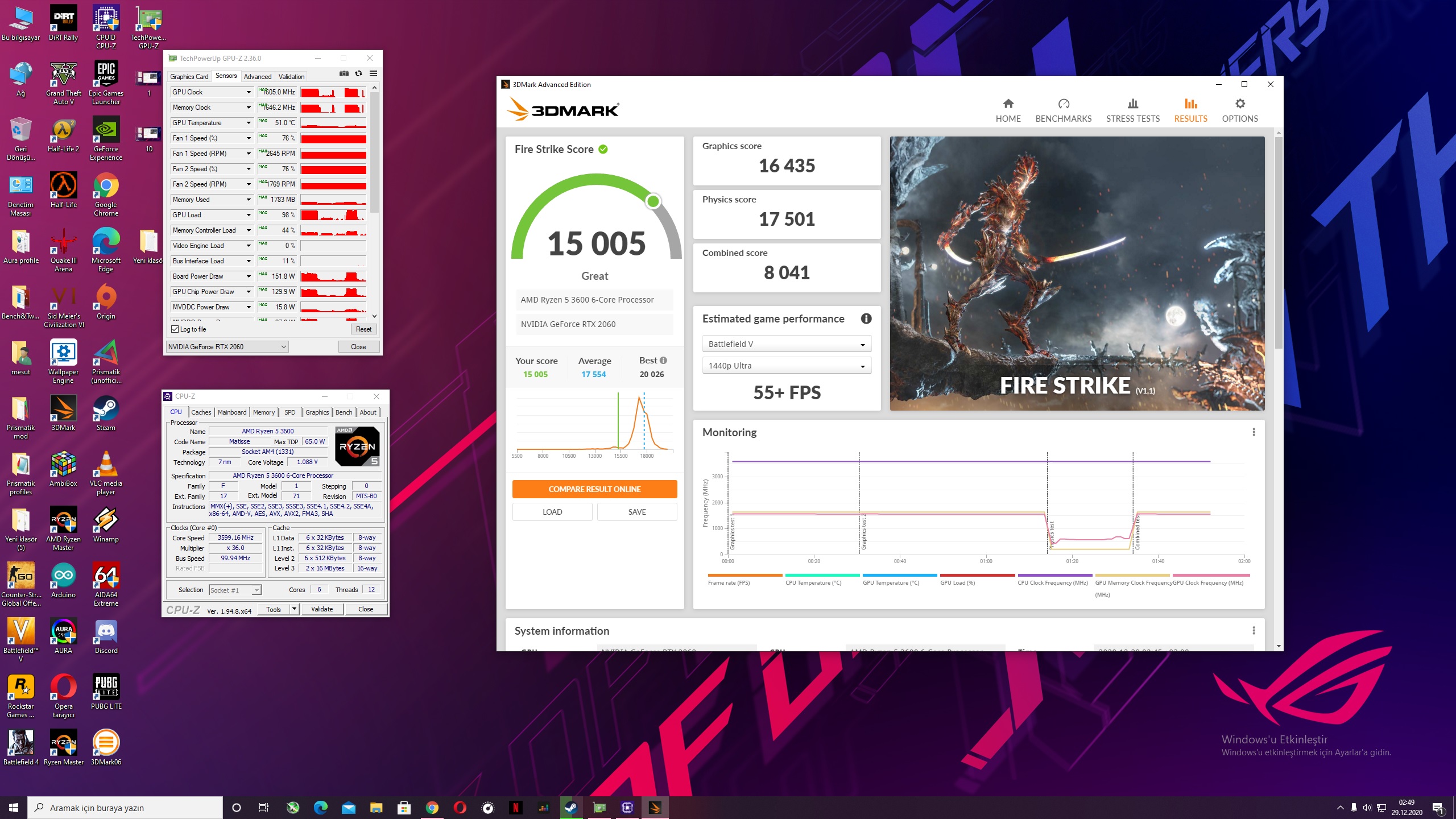Click the Opera icon in the taskbar
This screenshot has height=819, width=1456.
tap(460, 808)
